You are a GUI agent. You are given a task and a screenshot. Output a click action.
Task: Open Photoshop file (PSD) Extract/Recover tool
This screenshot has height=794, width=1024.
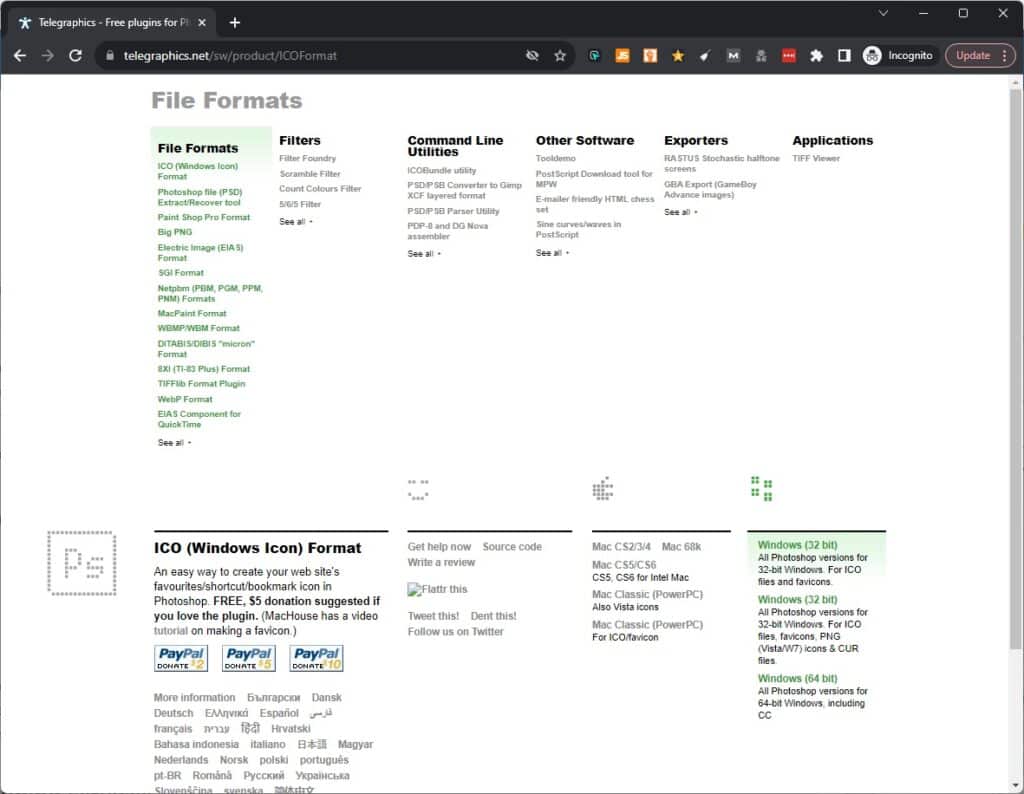pyautogui.click(x=200, y=197)
